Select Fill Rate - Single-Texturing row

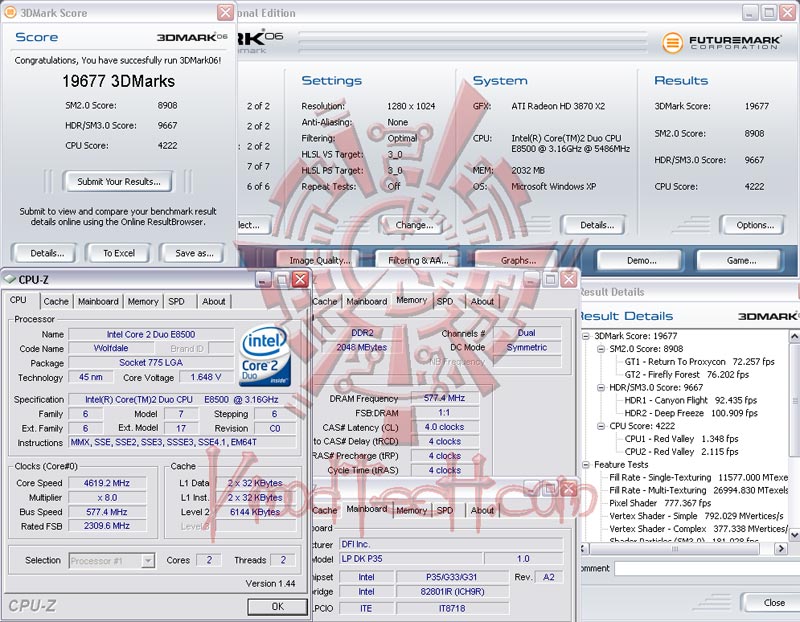[698, 477]
